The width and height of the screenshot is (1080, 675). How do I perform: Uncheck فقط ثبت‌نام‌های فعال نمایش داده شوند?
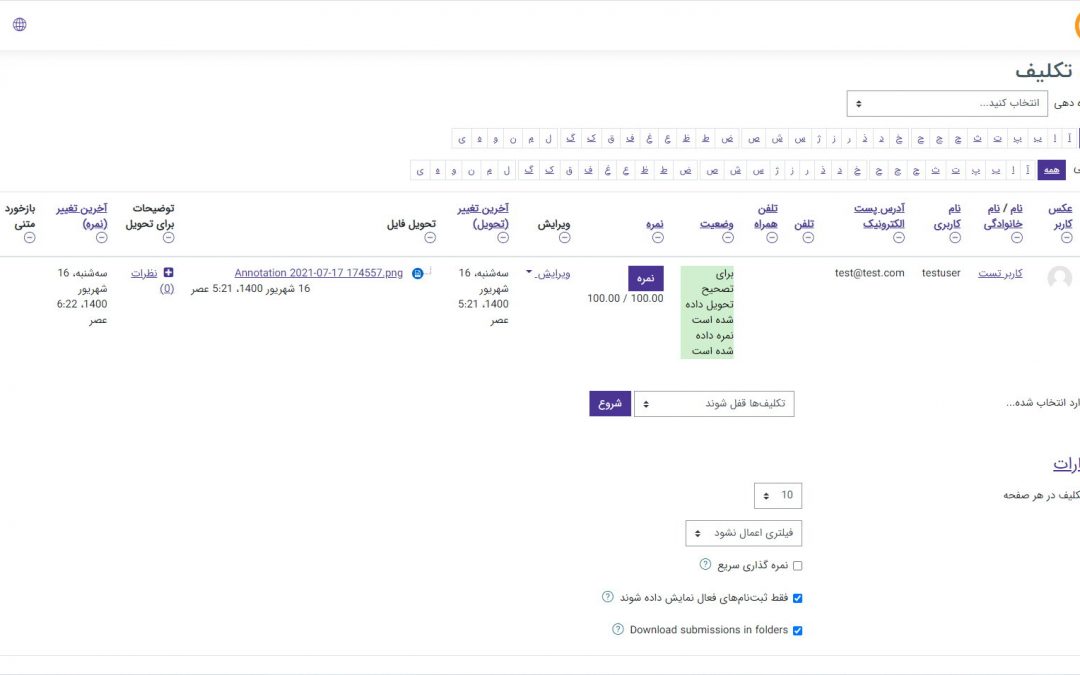click(x=797, y=598)
